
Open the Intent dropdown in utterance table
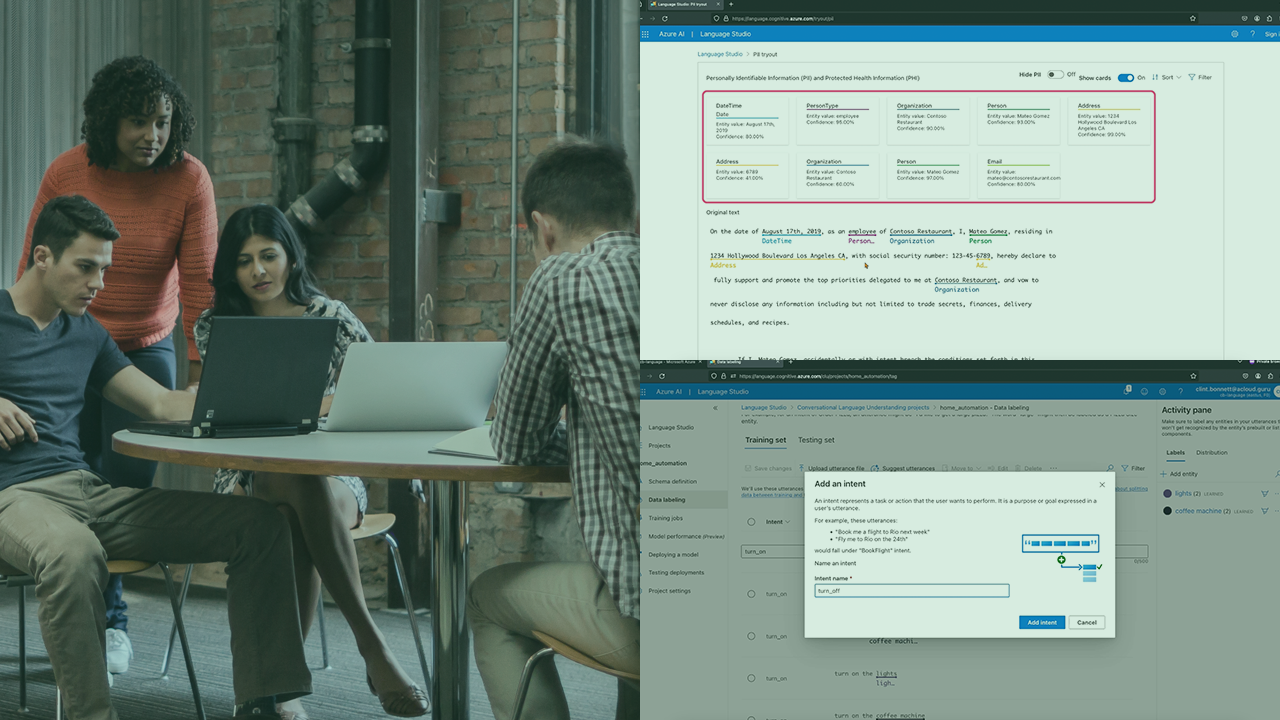789,521
